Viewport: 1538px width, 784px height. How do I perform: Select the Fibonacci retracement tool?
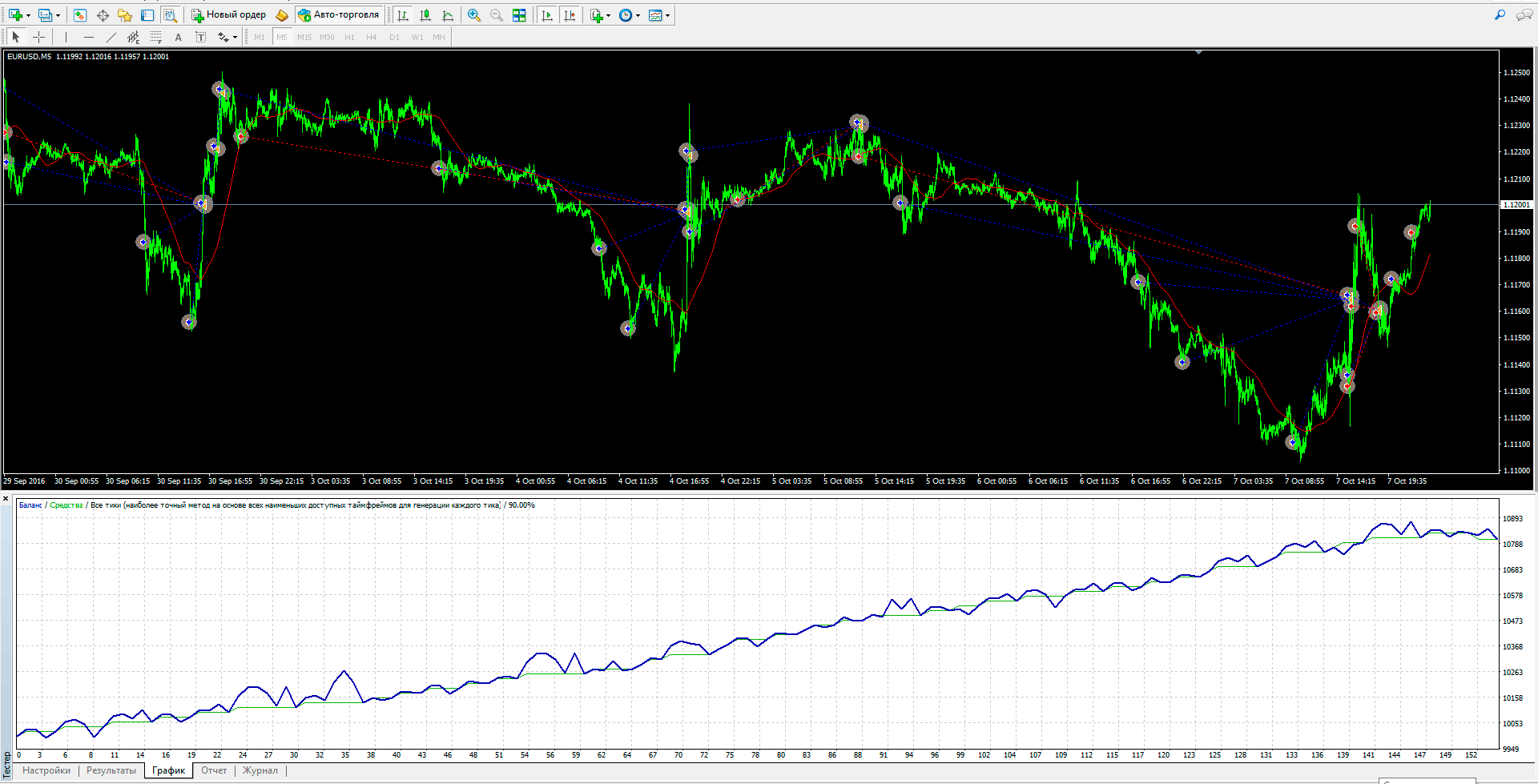pos(155,37)
